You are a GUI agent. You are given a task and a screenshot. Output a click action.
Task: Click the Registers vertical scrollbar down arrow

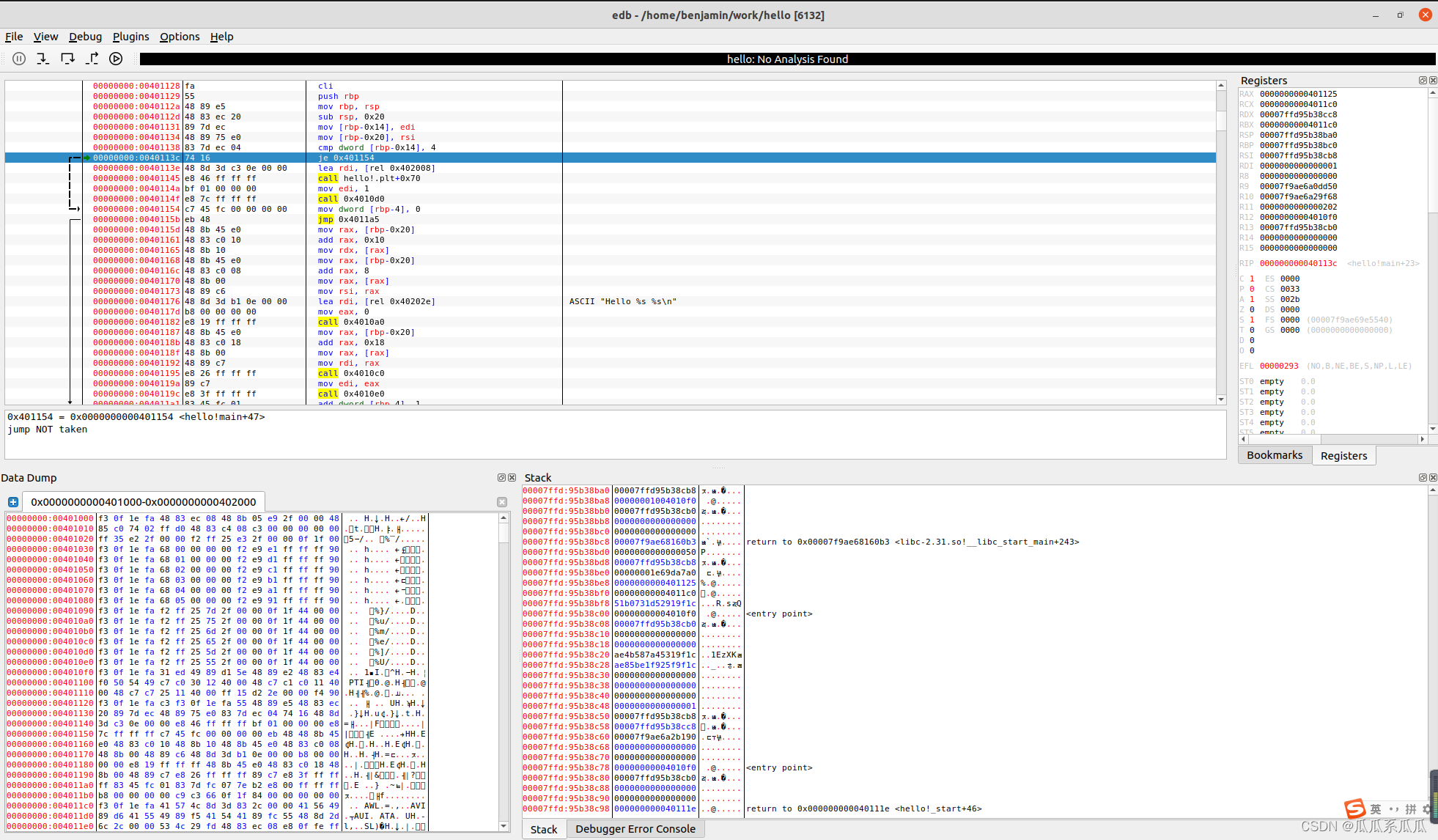1433,429
